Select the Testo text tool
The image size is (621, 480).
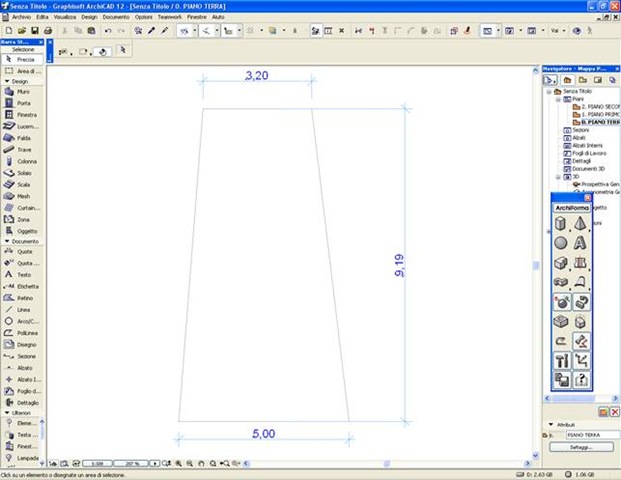pos(23,274)
